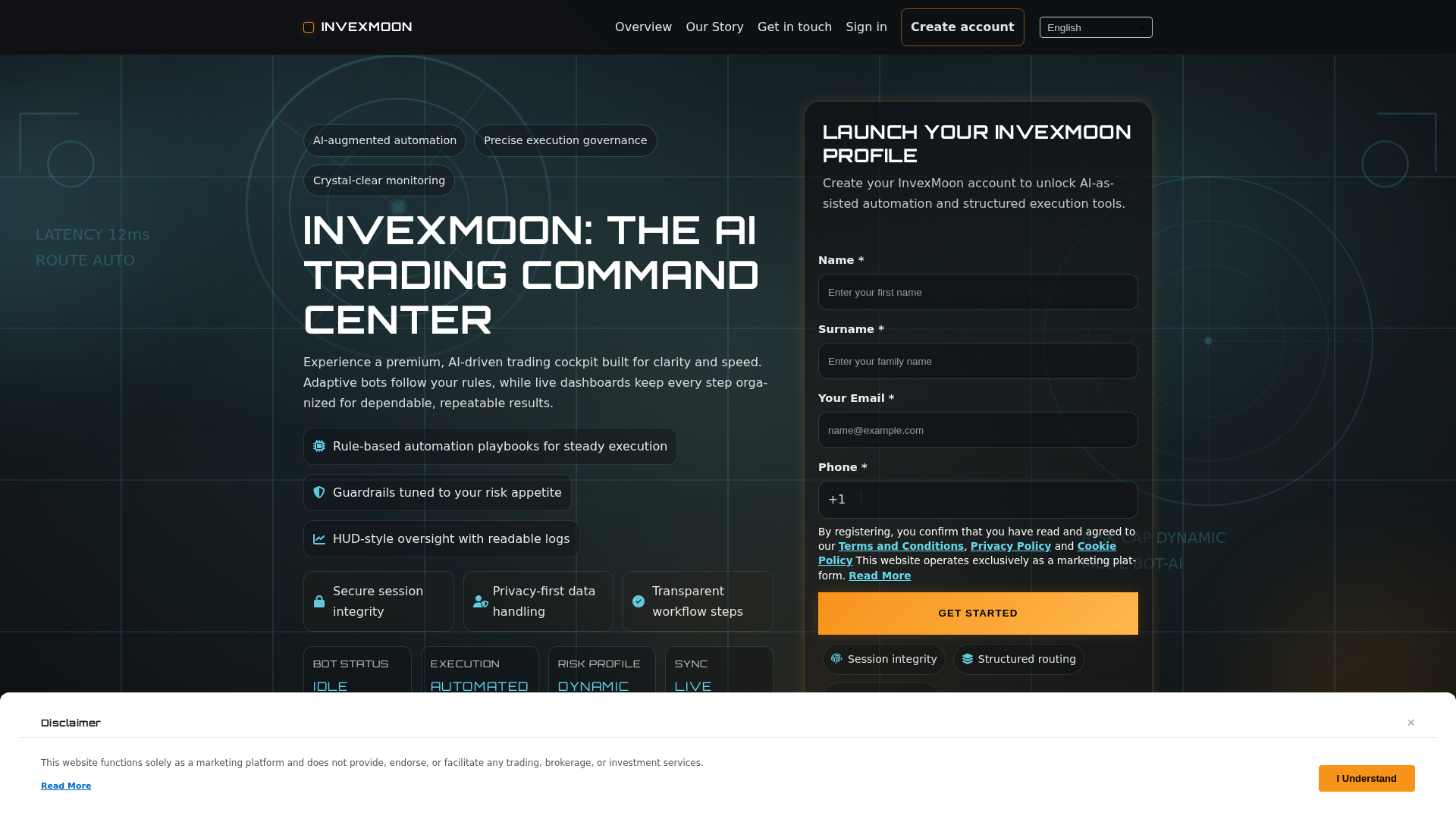The image size is (1456, 819).
Task: Click the lock icon beside Secure session integrity
Action: tap(319, 601)
